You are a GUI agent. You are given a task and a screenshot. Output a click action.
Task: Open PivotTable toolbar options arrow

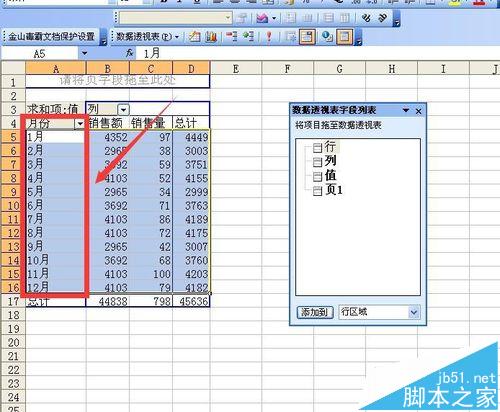(x=359, y=37)
